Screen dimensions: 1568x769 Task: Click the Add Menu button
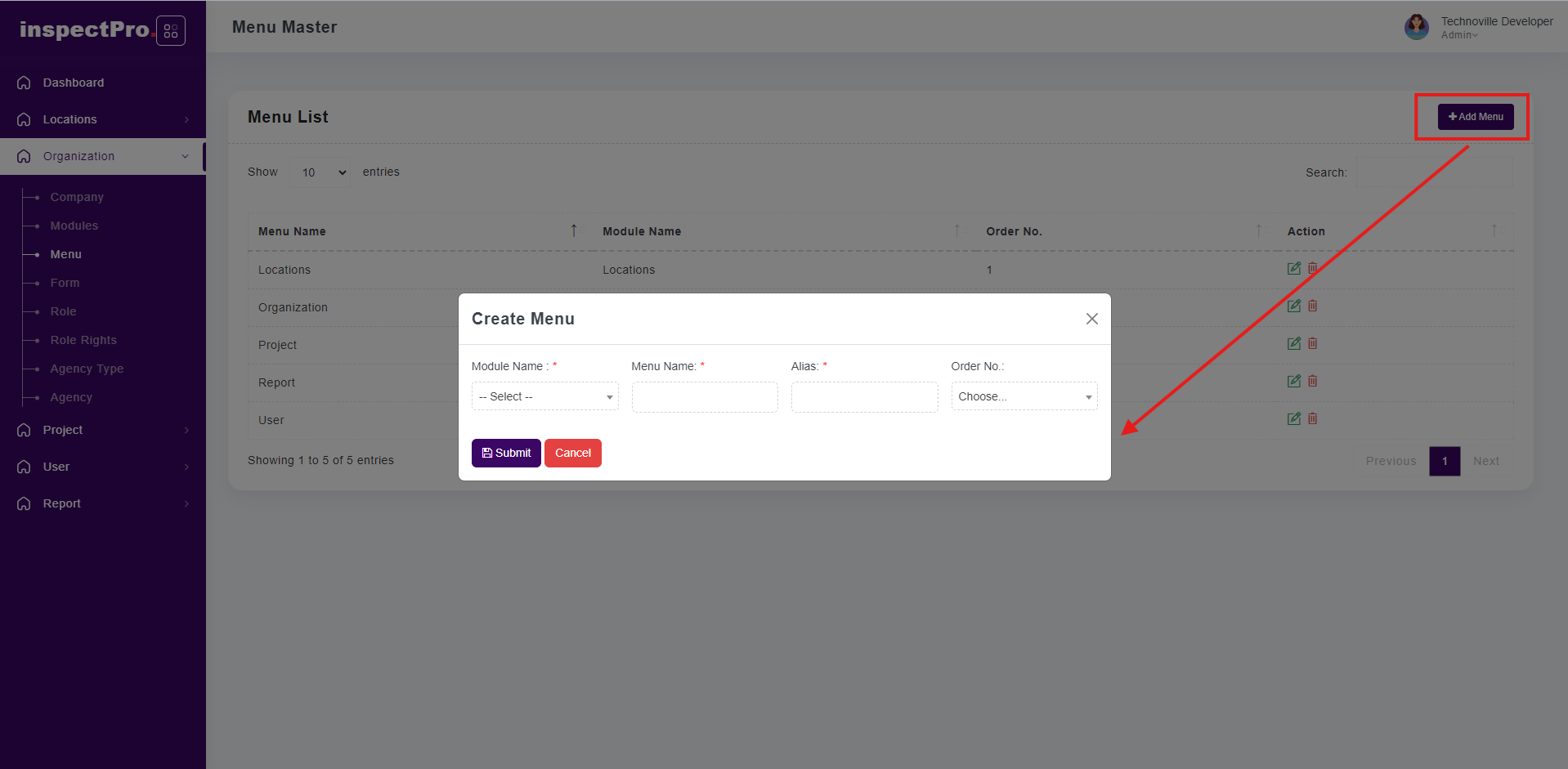pyautogui.click(x=1476, y=117)
